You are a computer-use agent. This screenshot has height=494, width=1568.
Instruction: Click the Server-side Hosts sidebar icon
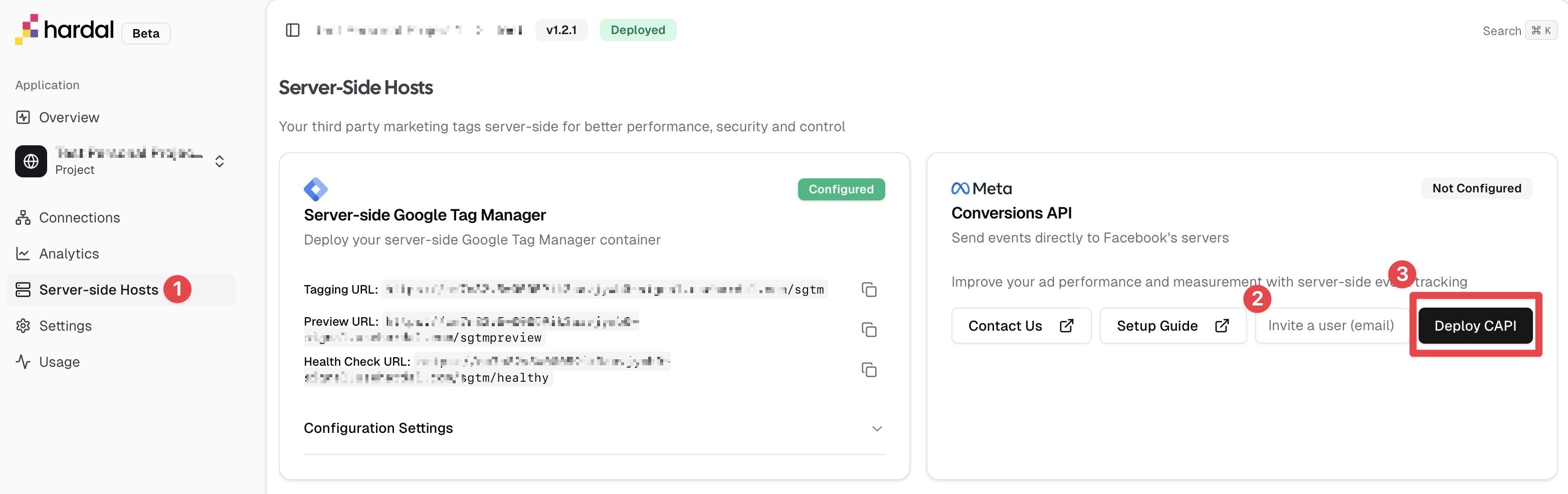click(23, 290)
